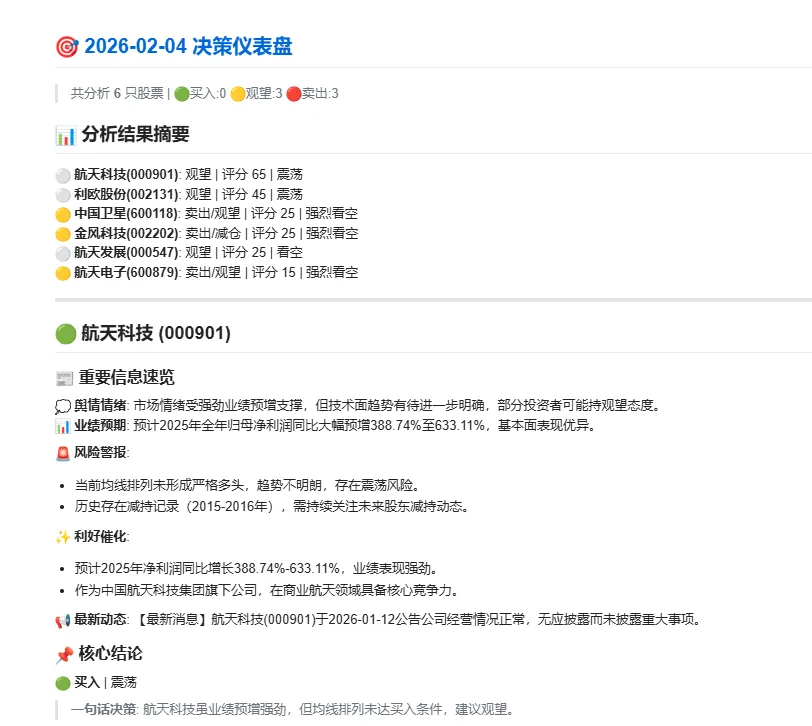Click the 共分析 6 只股票 summary text

tap(117, 93)
